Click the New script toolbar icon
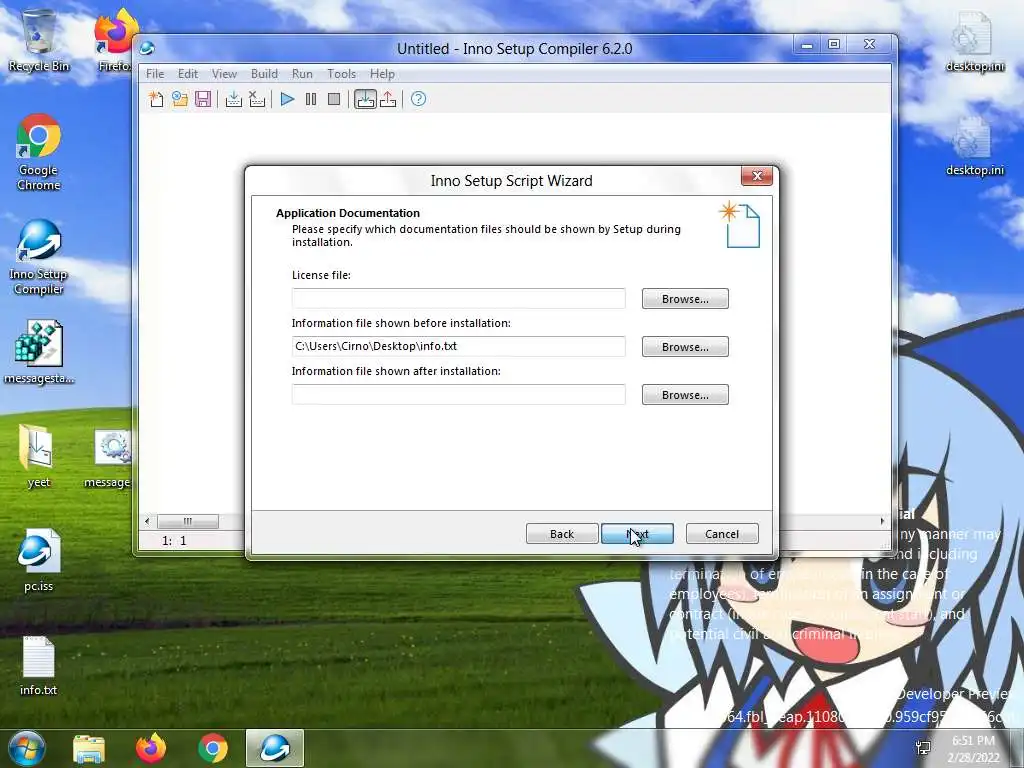The image size is (1024, 768). [x=156, y=99]
